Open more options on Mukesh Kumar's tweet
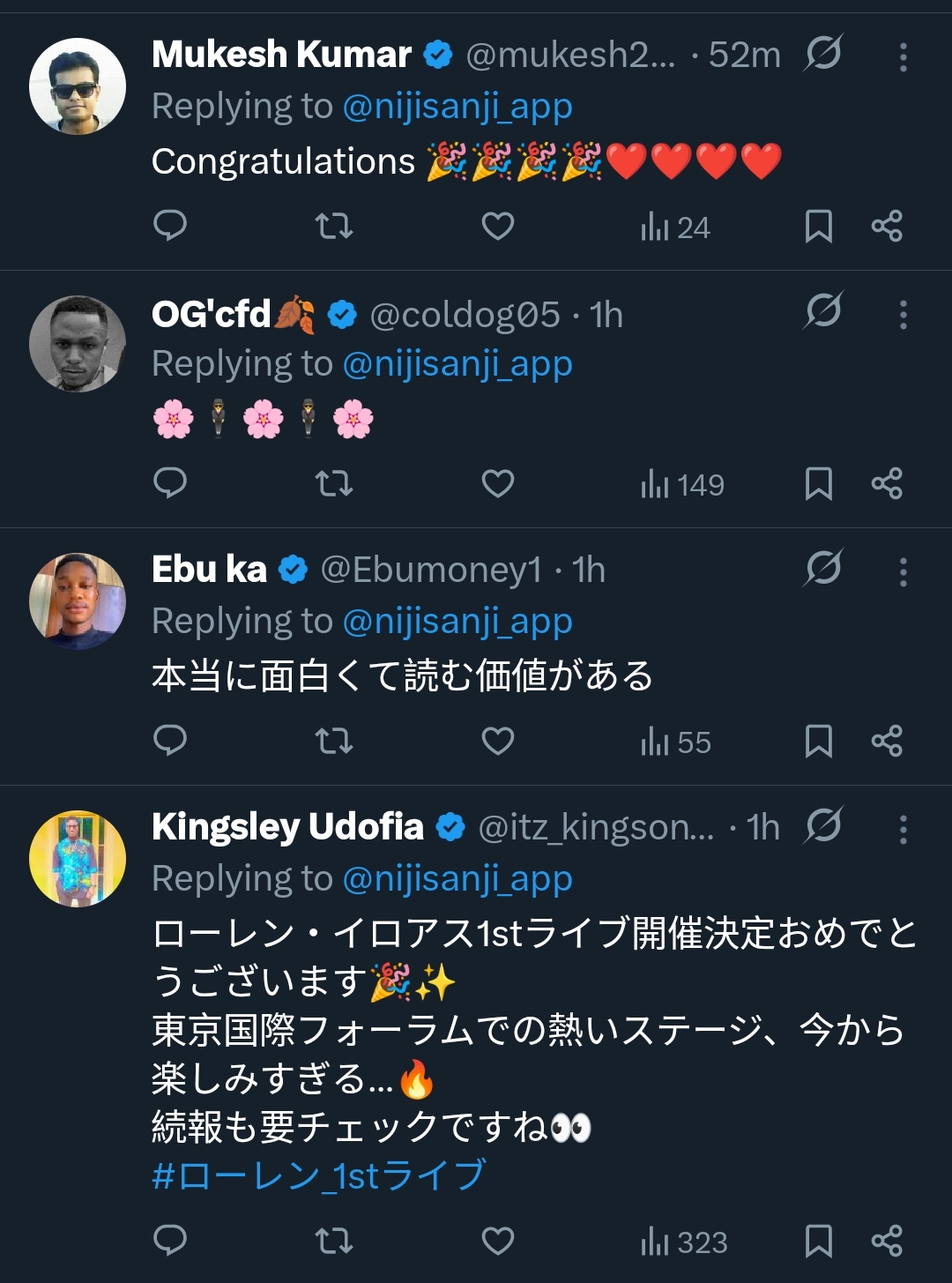 click(904, 57)
